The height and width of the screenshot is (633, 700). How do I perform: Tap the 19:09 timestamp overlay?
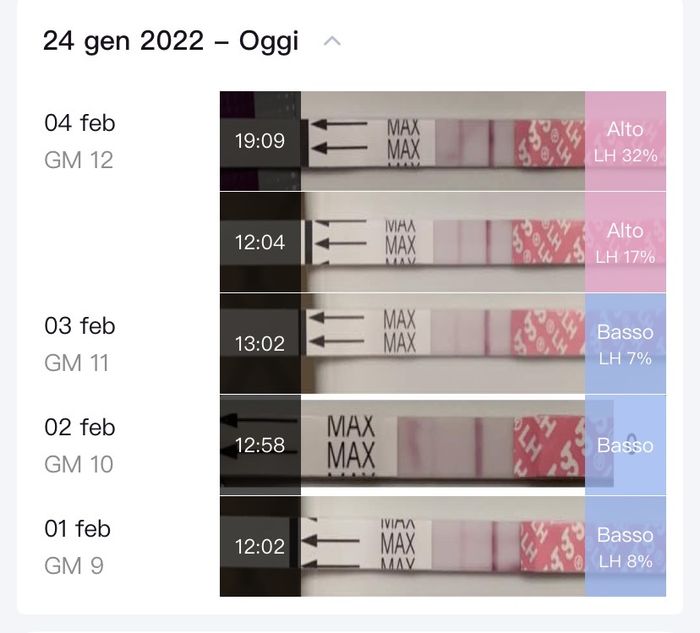click(260, 141)
